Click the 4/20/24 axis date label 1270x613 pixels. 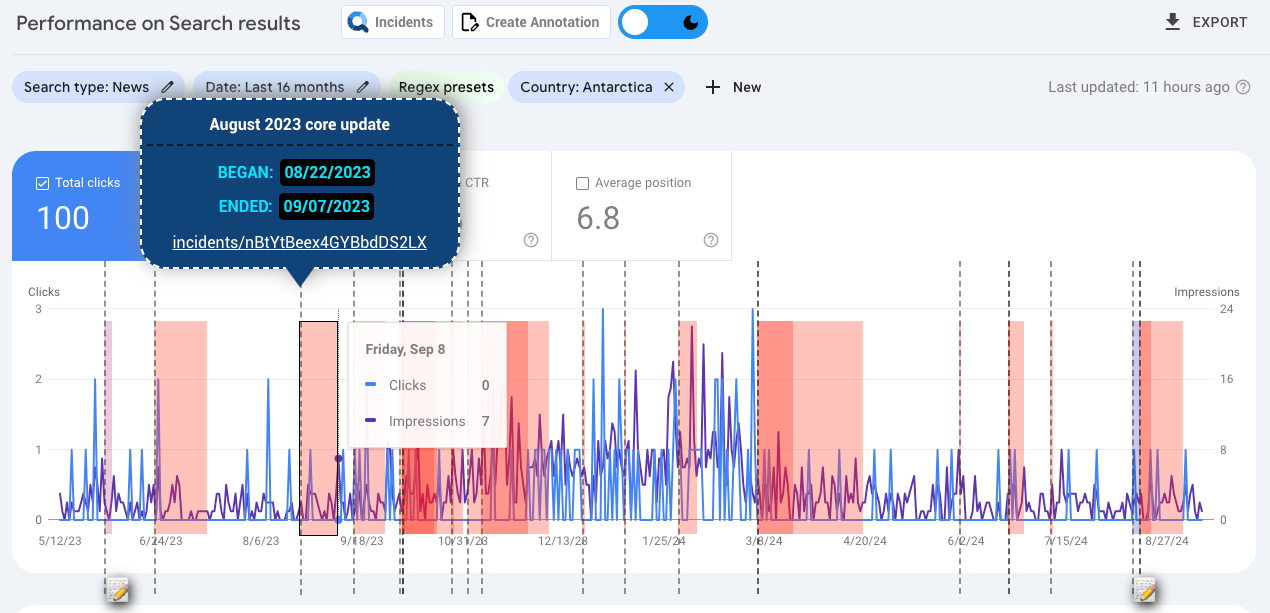865,541
